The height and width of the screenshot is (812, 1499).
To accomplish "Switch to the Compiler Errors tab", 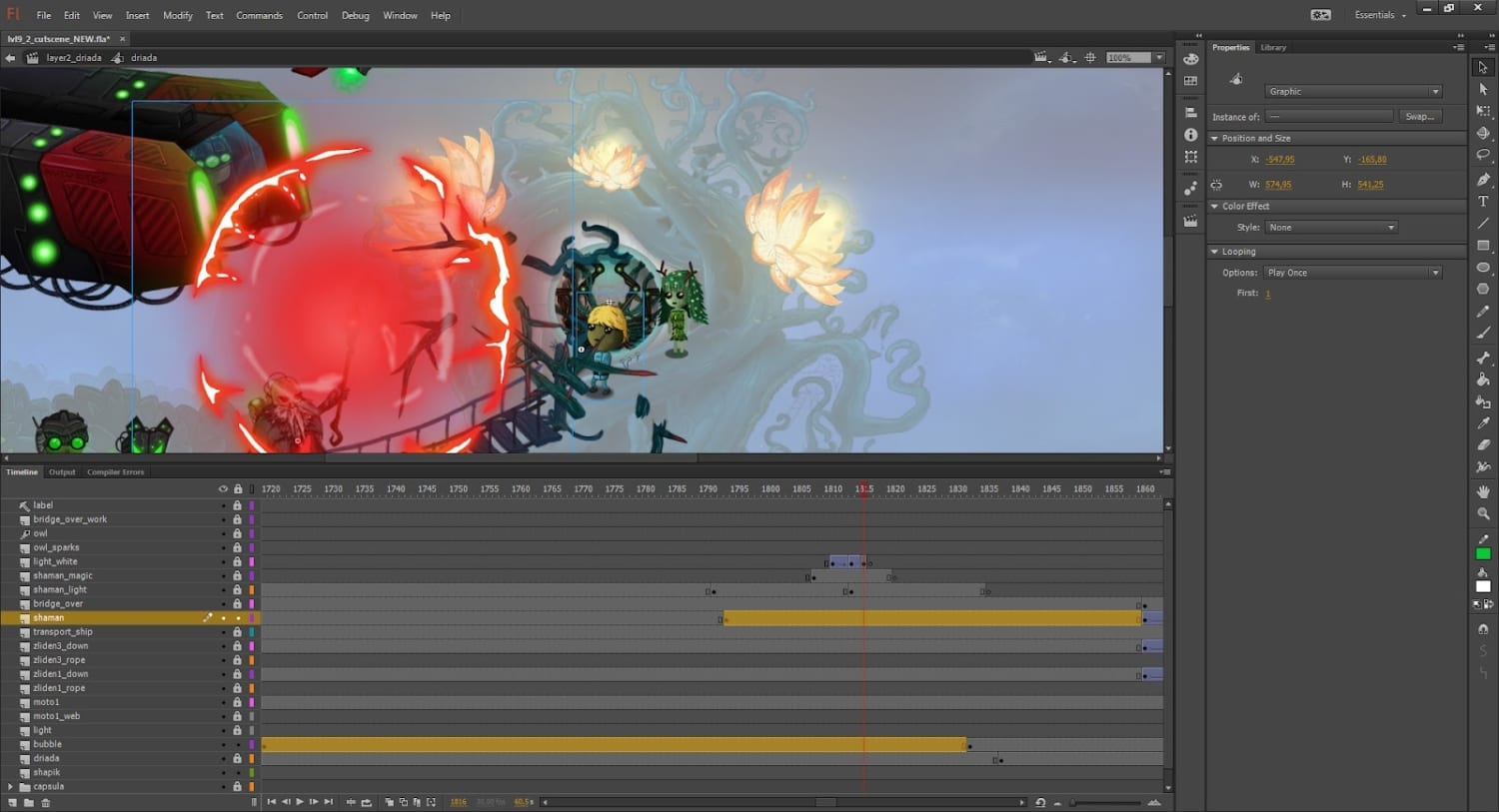I will click(x=116, y=472).
